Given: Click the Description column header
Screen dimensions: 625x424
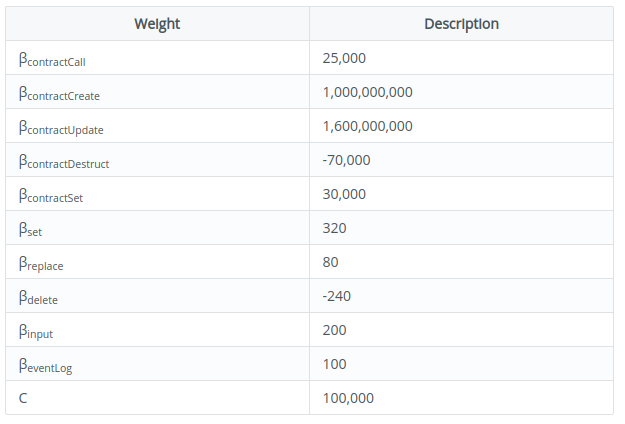Looking at the screenshot, I should point(460,24).
